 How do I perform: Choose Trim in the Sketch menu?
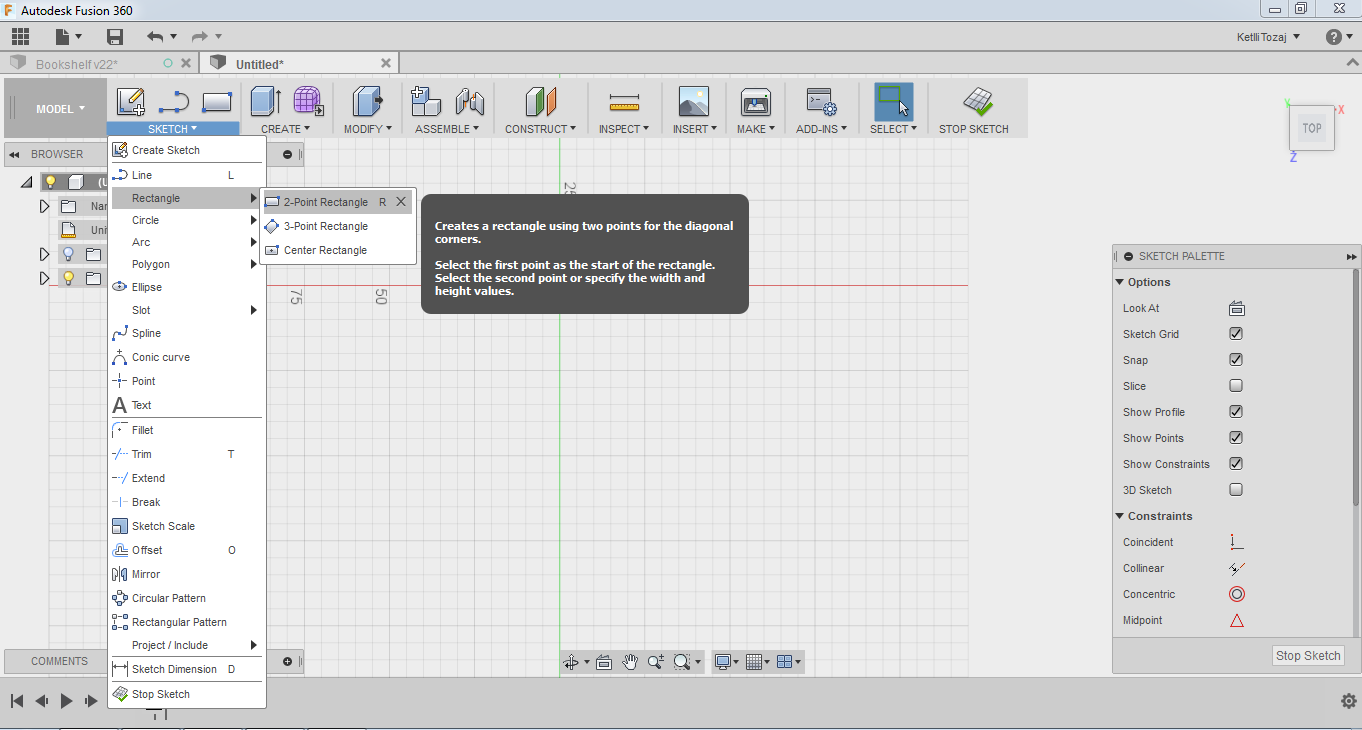pyautogui.click(x=186, y=454)
